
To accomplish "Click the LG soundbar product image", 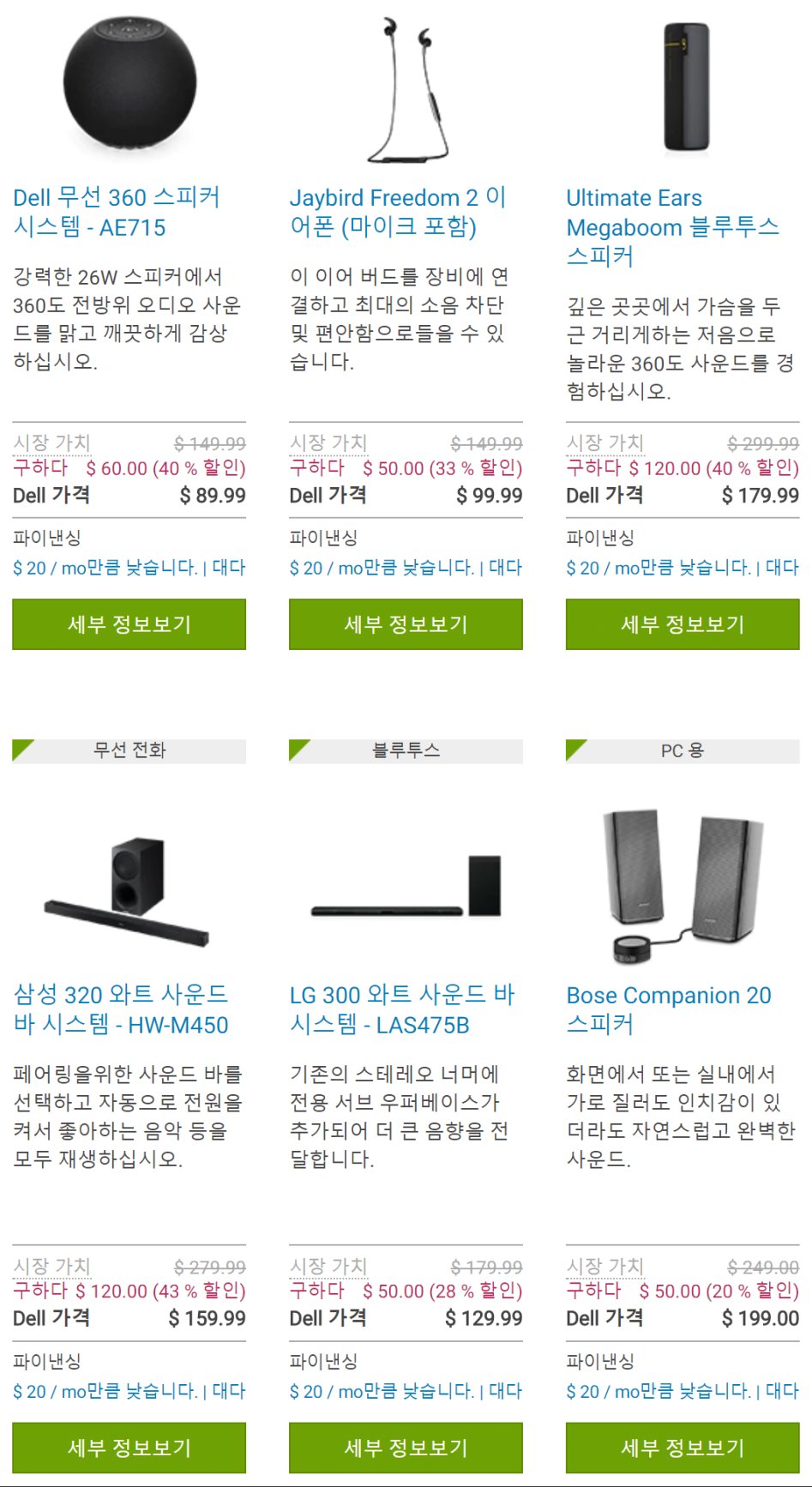I will pos(406,887).
